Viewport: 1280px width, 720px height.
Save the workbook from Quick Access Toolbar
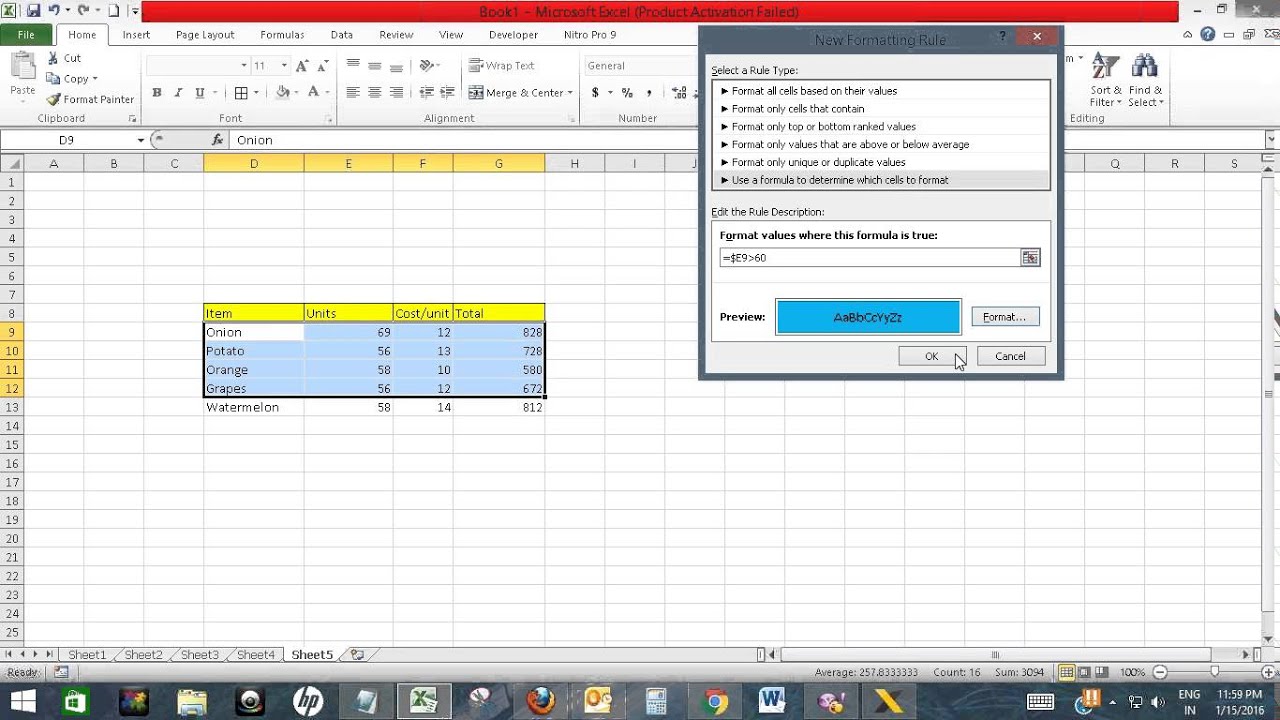[x=33, y=11]
